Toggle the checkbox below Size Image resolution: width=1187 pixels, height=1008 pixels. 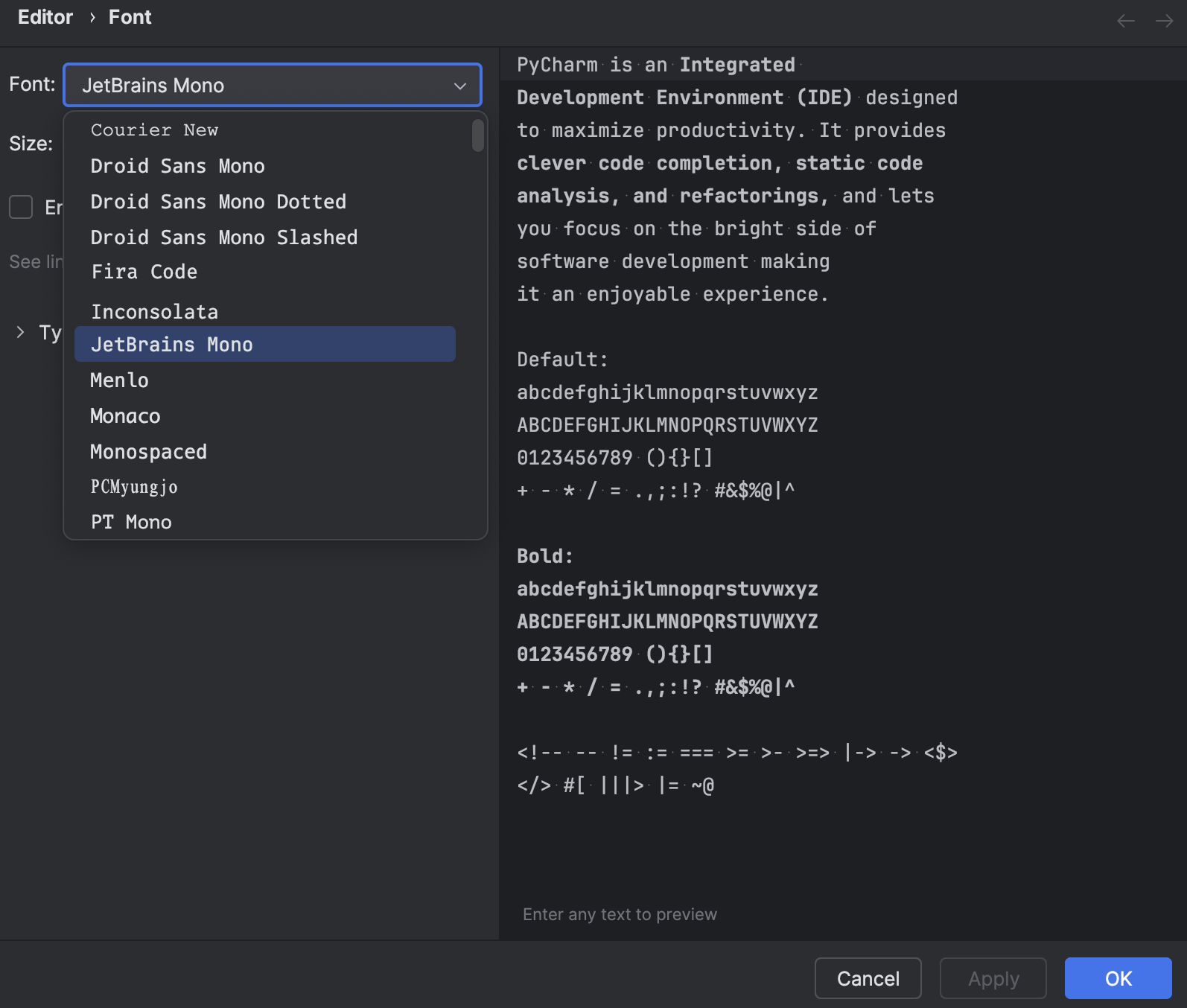click(21, 207)
